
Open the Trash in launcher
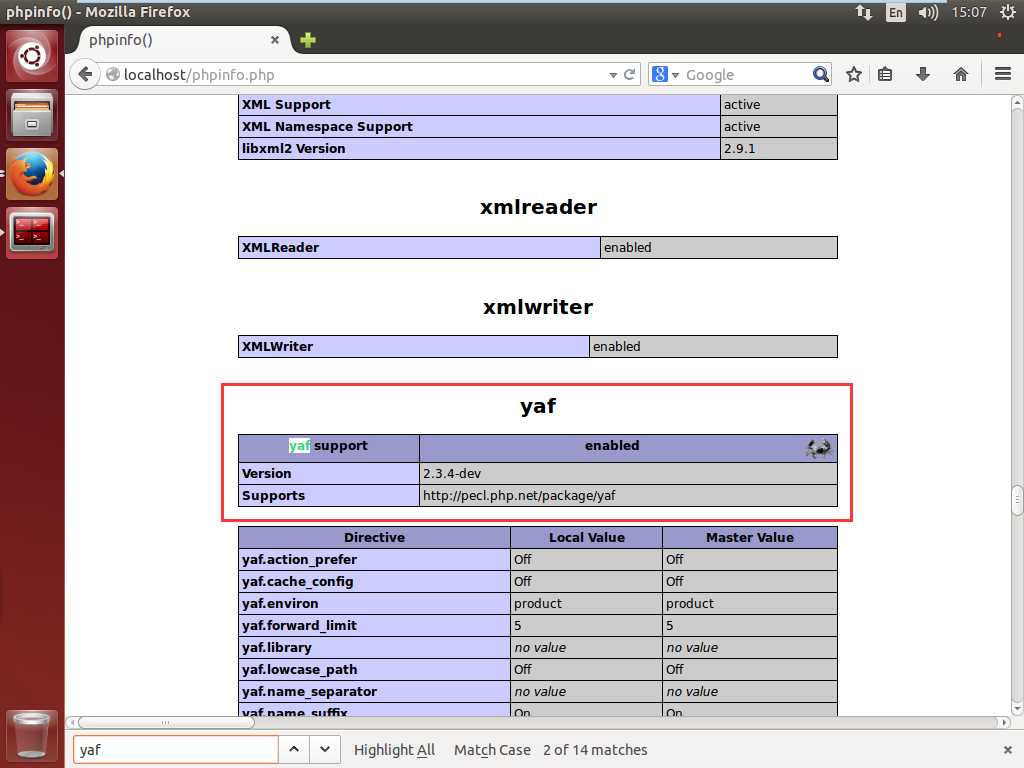(31, 735)
